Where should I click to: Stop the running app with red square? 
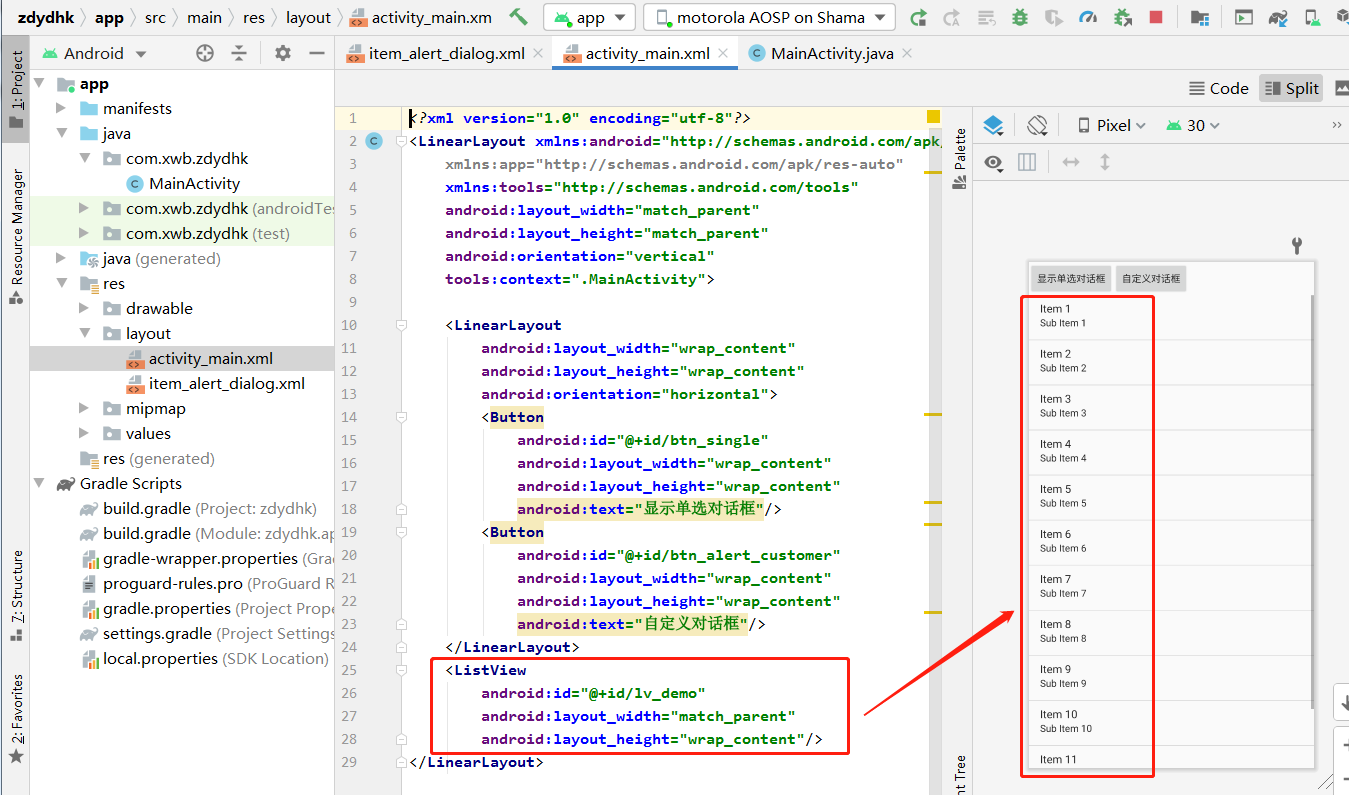coord(1156,17)
